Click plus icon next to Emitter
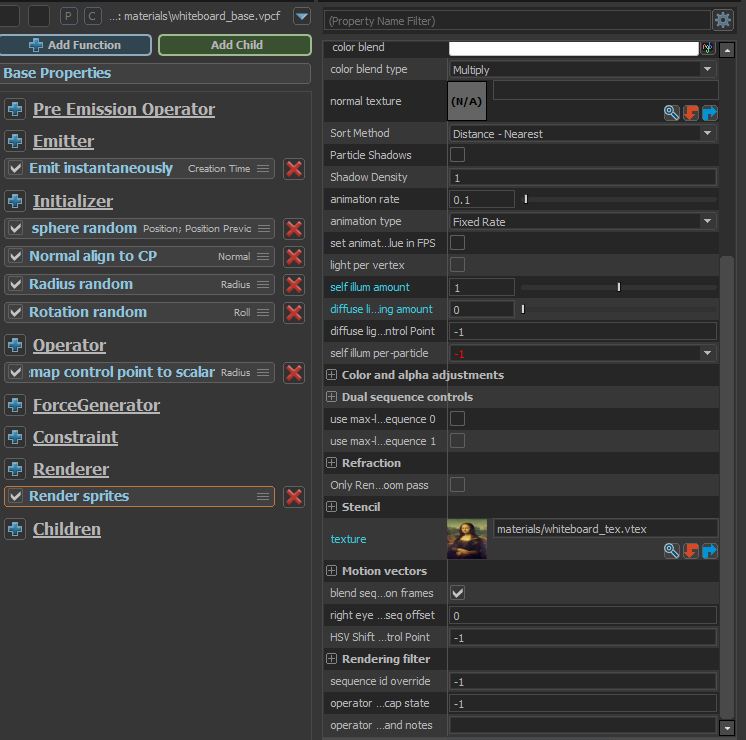The width and height of the screenshot is (746, 740). point(15,141)
